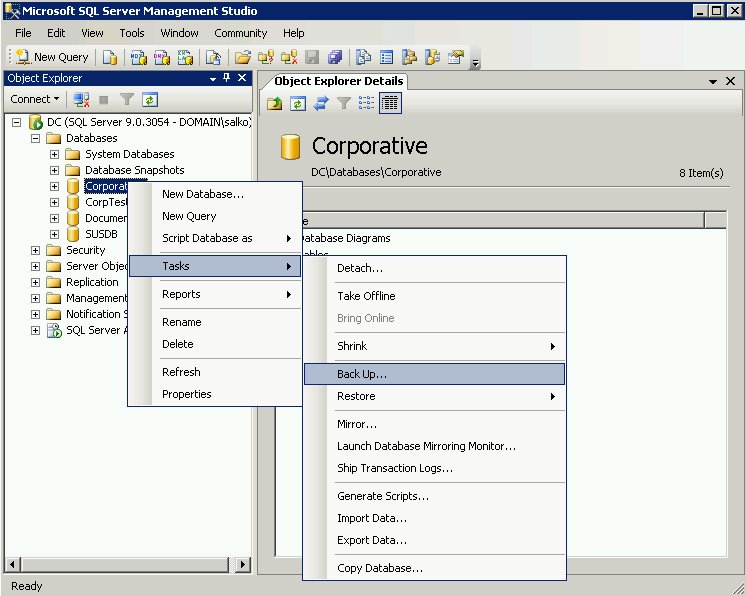
Task: Switch Details pane to Report view
Action: click(390, 103)
